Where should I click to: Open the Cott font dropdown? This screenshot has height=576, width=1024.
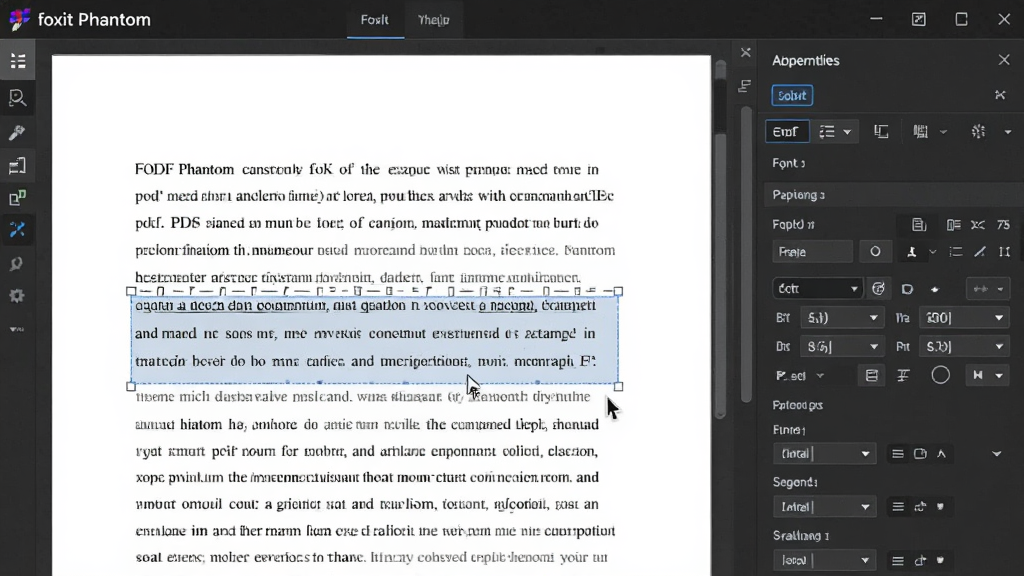point(818,289)
